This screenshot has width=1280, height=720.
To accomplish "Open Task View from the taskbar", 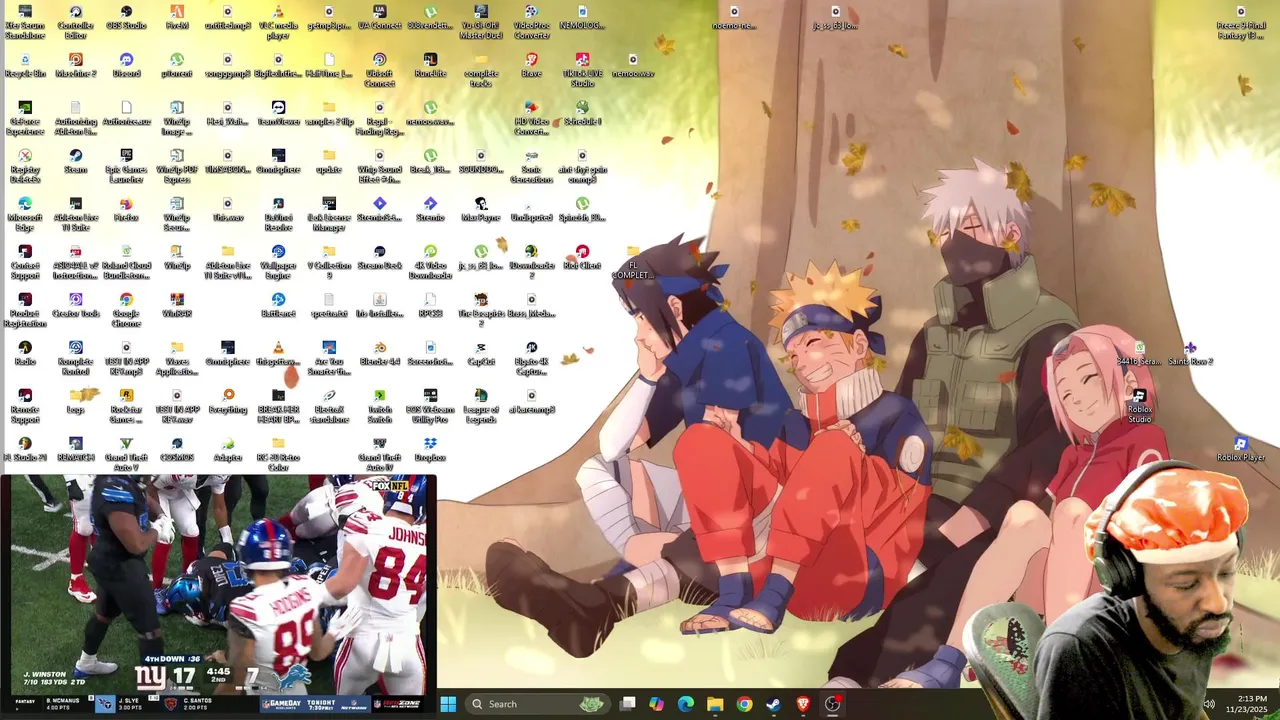I will pyautogui.click(x=627, y=704).
